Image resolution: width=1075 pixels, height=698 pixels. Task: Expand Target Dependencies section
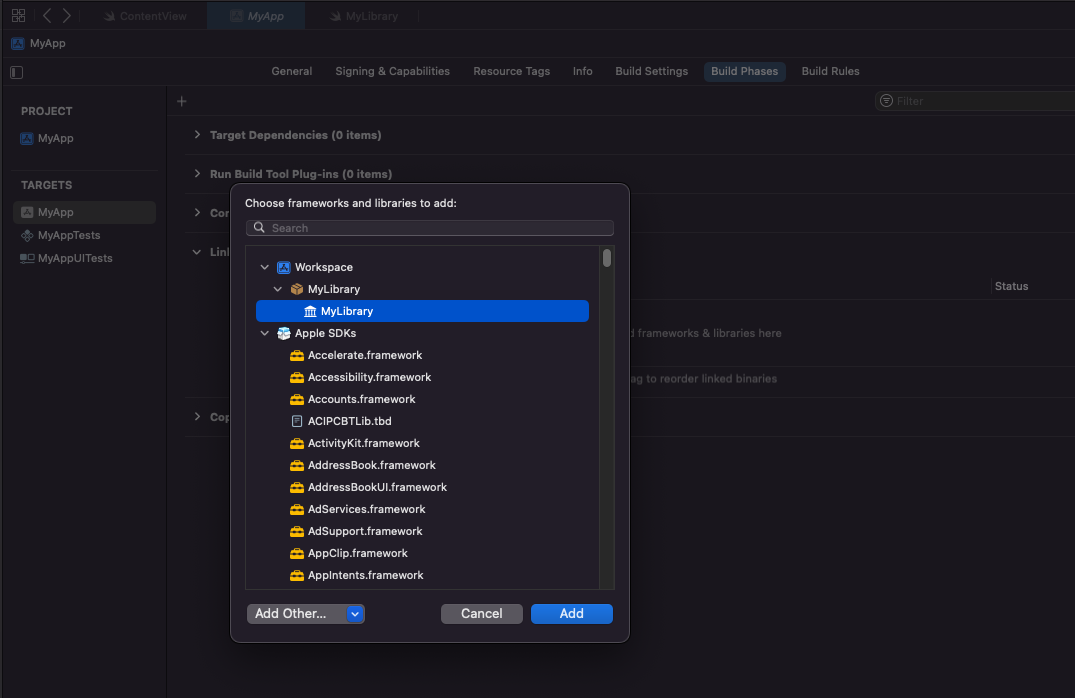[197, 135]
